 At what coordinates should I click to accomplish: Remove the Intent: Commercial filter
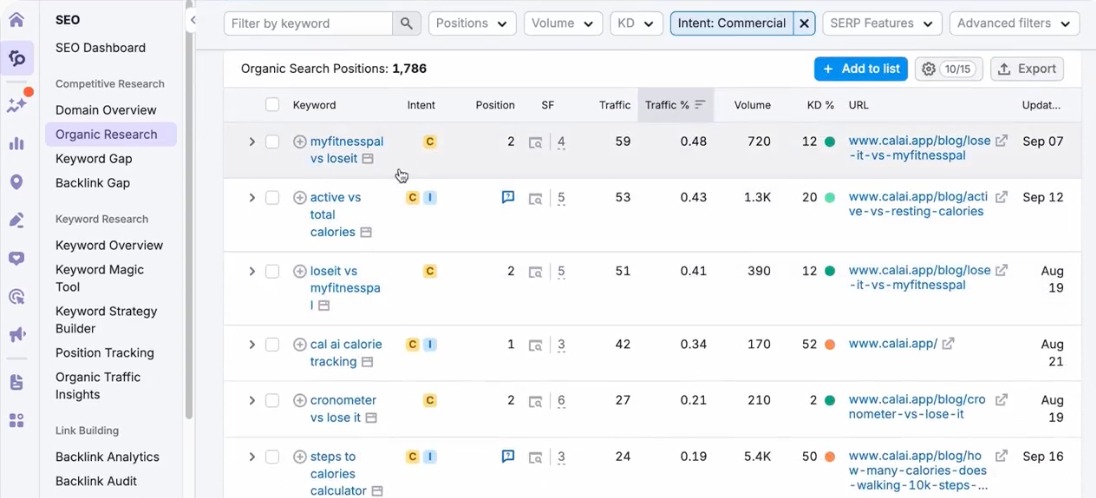pyautogui.click(x=804, y=23)
